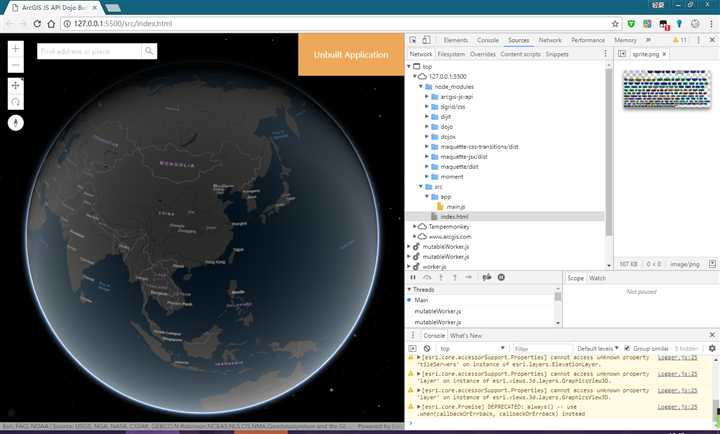Pause script execution in debugger
Screen dimensions: 720x434
tap(413, 277)
